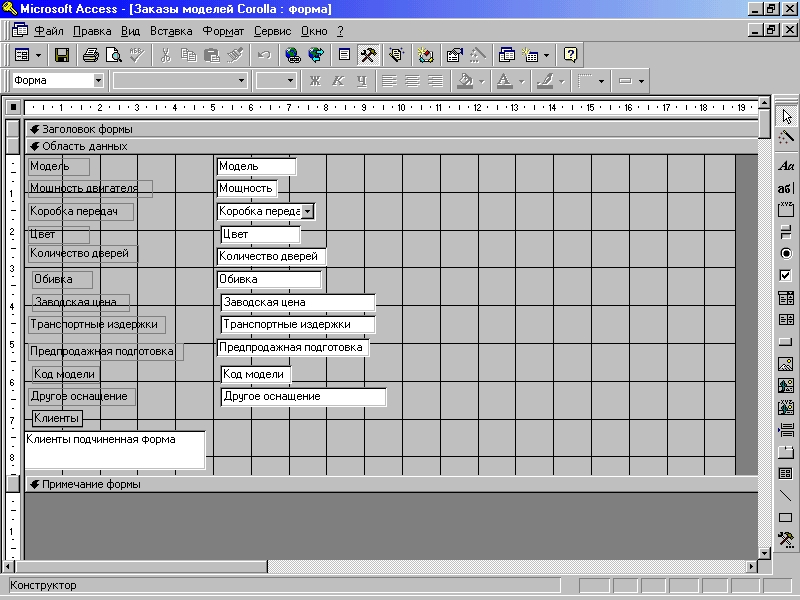Open the Формат menu
The height and width of the screenshot is (600, 800).
point(223,31)
